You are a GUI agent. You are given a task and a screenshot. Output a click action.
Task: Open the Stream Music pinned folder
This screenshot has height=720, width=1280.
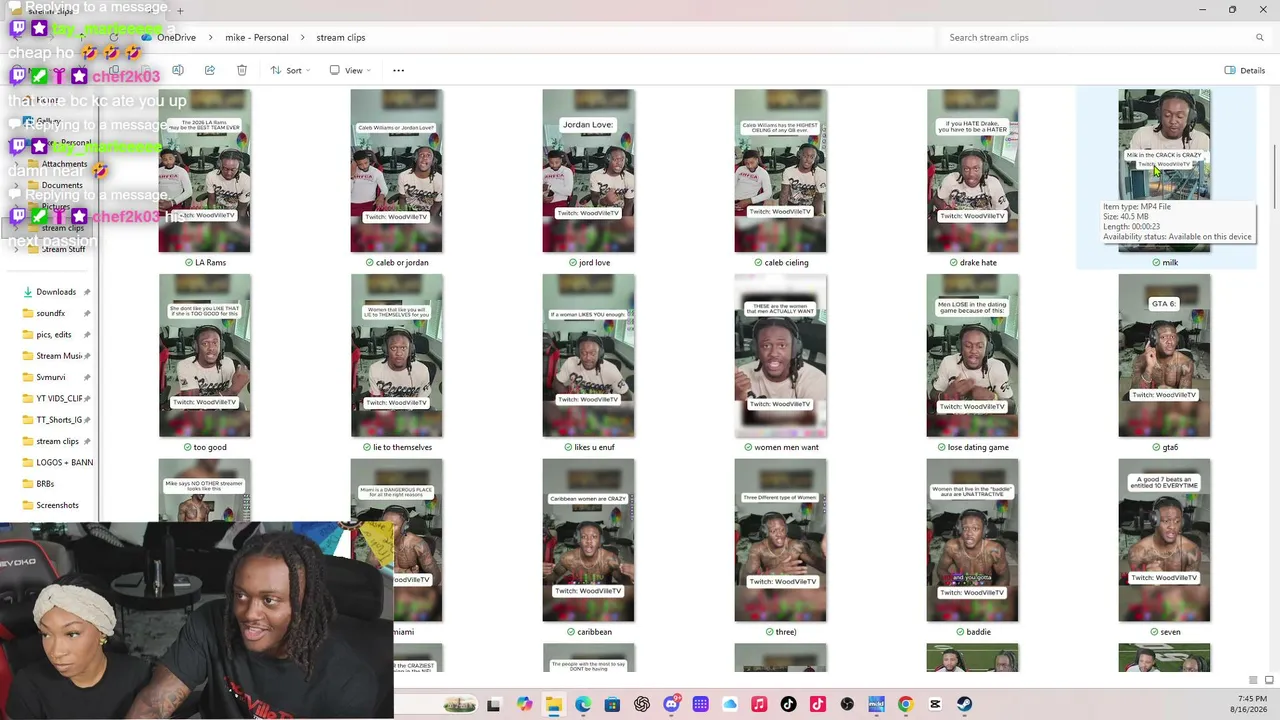point(58,356)
